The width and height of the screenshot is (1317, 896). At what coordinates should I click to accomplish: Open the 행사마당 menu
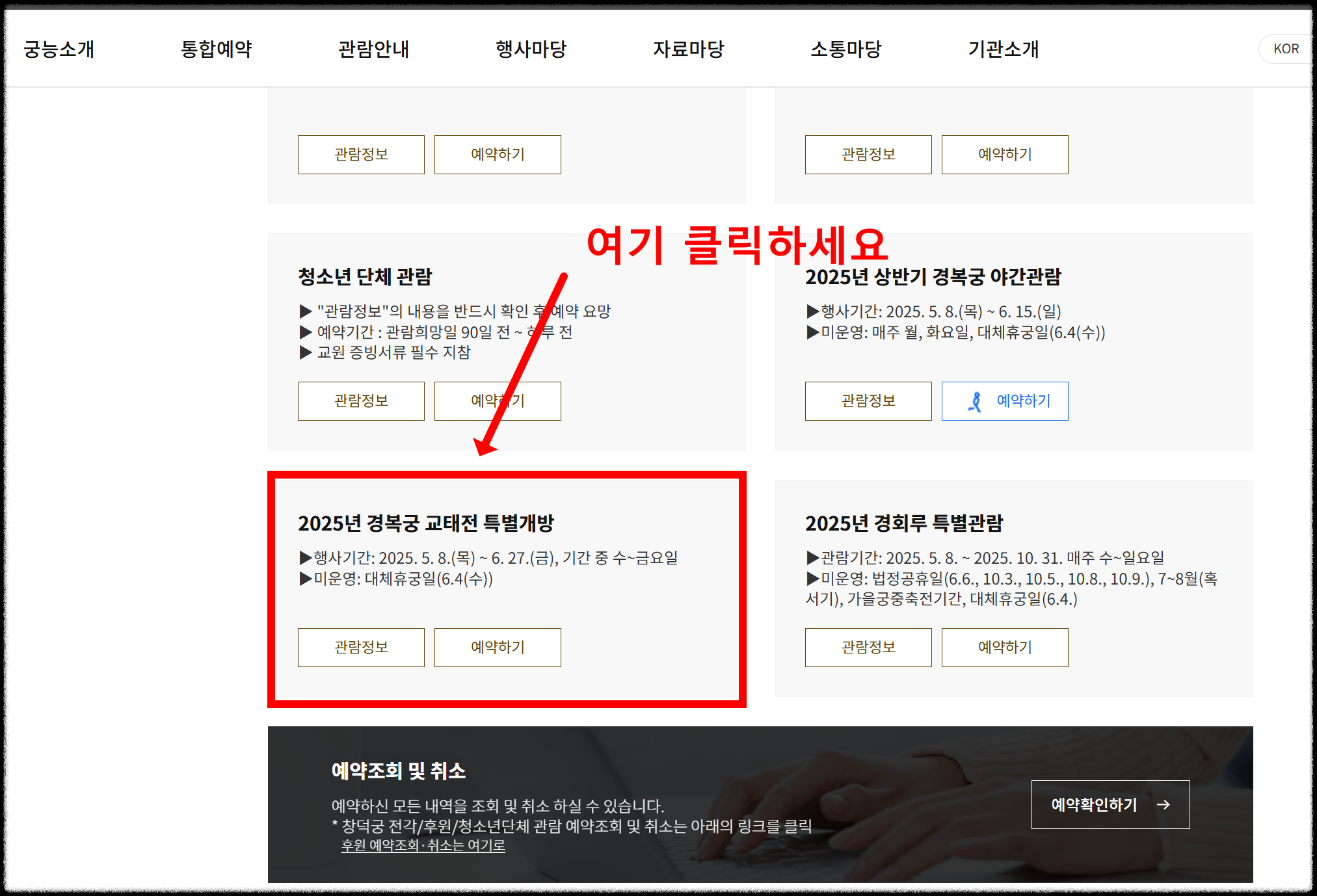coord(531,49)
